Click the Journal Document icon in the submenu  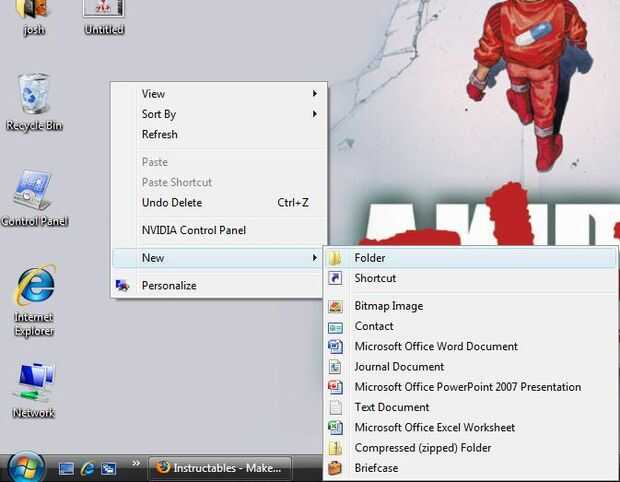[335, 367]
